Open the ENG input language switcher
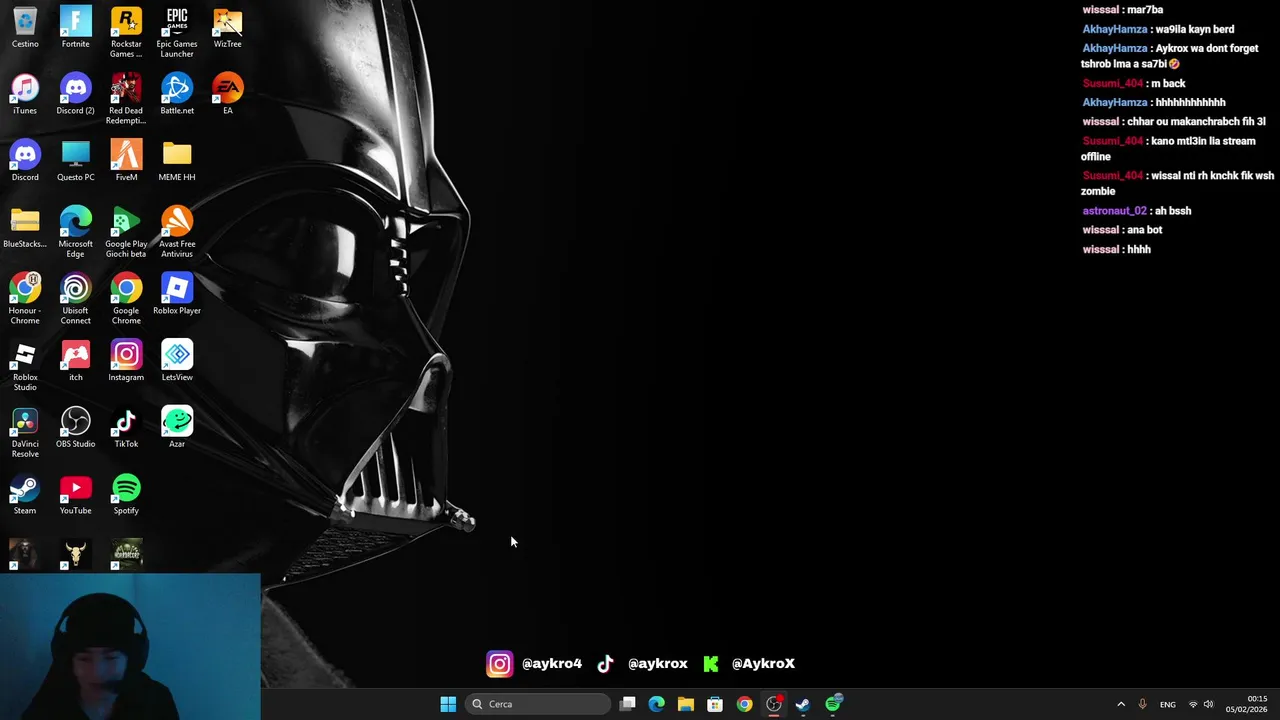The width and height of the screenshot is (1280, 720). coord(1168,704)
